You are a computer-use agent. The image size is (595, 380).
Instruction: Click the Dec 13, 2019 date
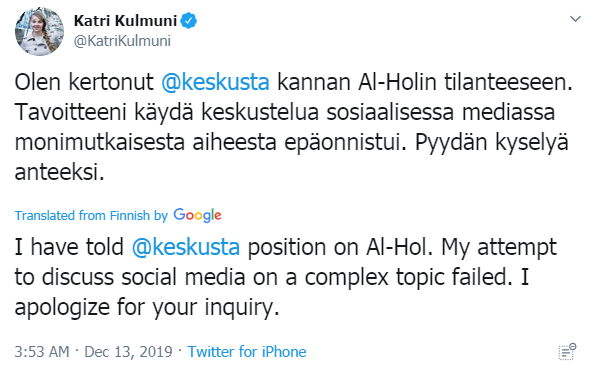128,352
